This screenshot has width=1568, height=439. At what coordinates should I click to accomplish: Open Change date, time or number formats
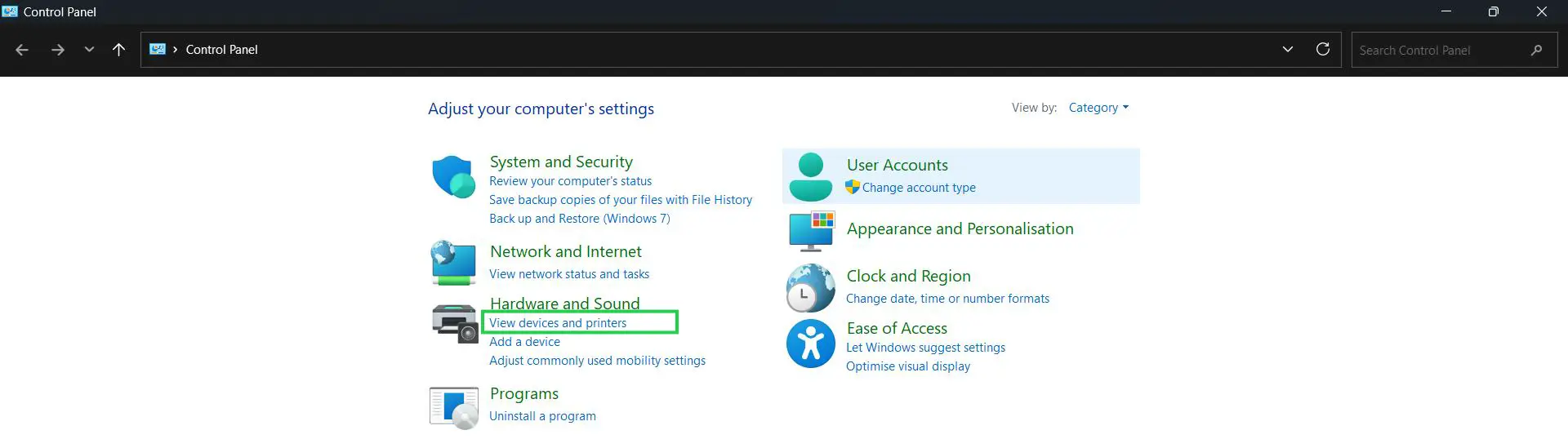click(947, 299)
